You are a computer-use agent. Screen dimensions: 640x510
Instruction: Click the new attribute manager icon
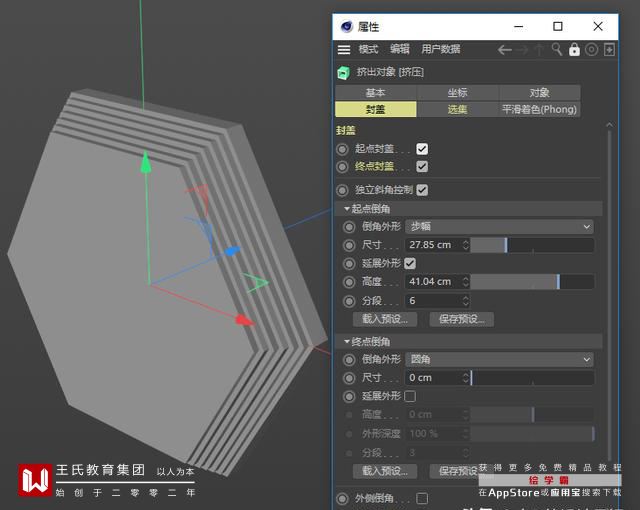tap(609, 50)
